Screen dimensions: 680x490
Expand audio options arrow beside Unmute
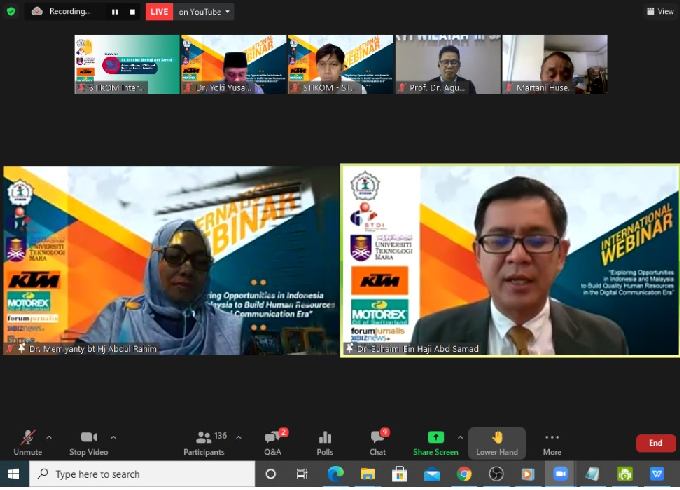click(52, 437)
